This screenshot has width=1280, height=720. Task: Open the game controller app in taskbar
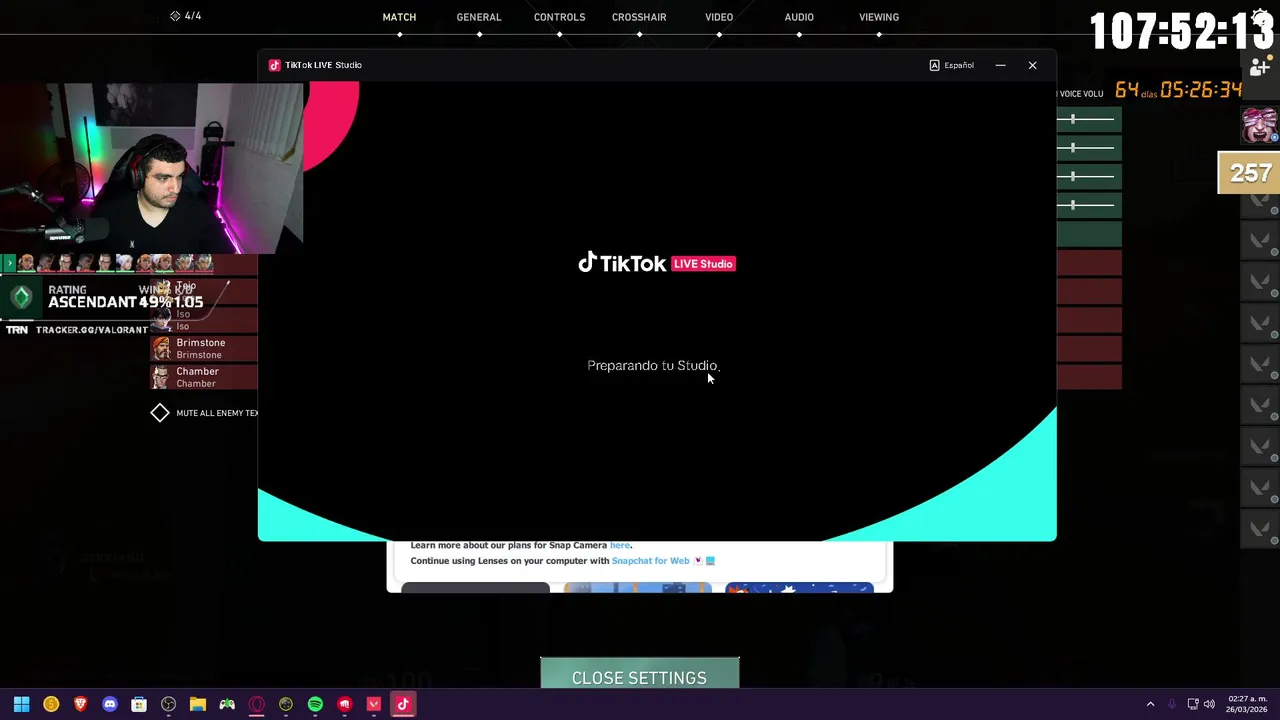click(227, 704)
